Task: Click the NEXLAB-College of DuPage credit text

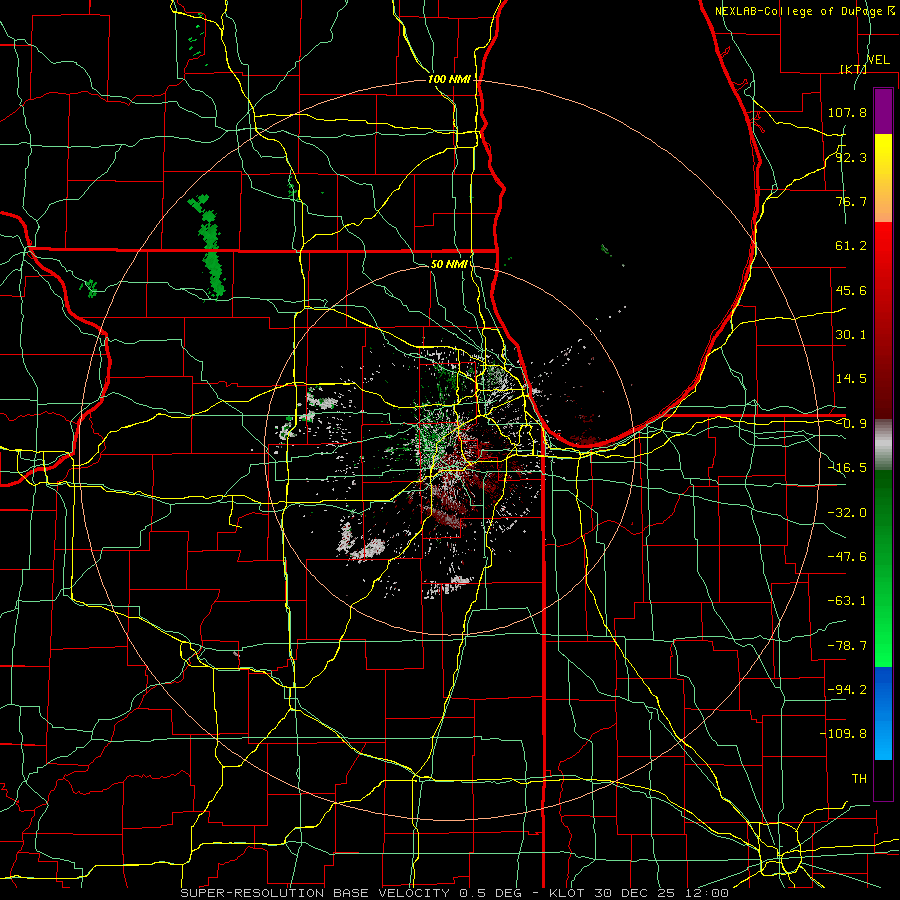Action: point(805,11)
